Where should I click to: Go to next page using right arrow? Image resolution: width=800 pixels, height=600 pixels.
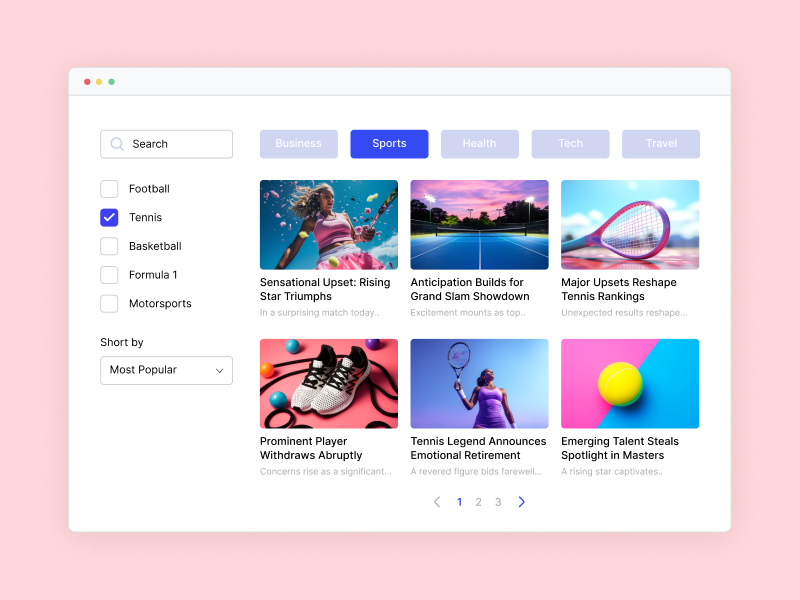pyautogui.click(x=521, y=502)
